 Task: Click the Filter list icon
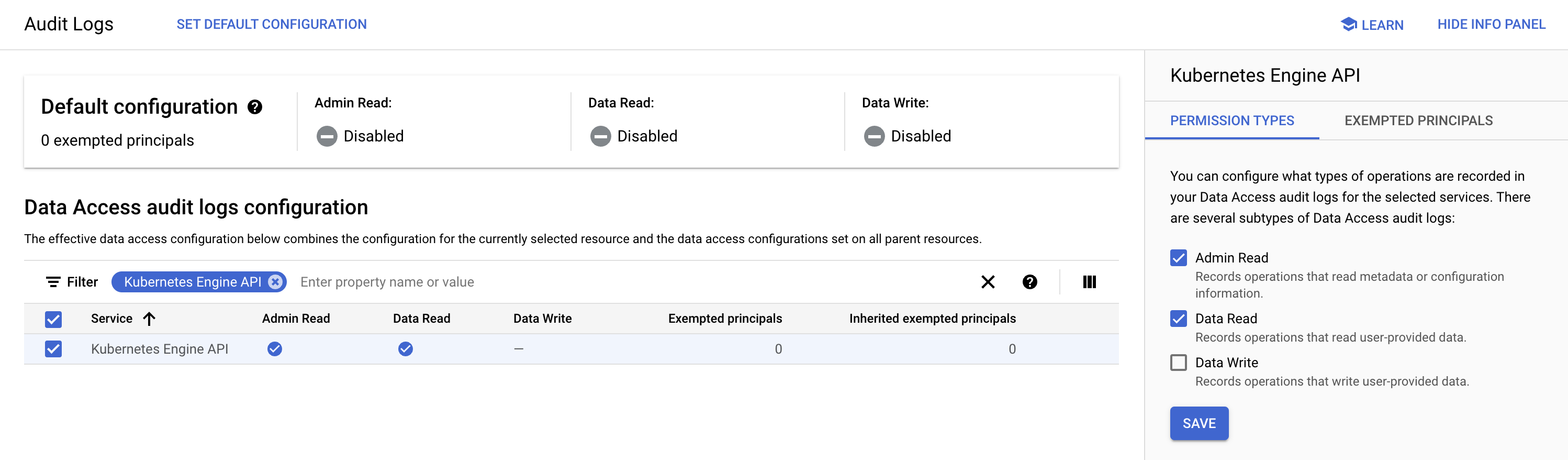pos(53,281)
